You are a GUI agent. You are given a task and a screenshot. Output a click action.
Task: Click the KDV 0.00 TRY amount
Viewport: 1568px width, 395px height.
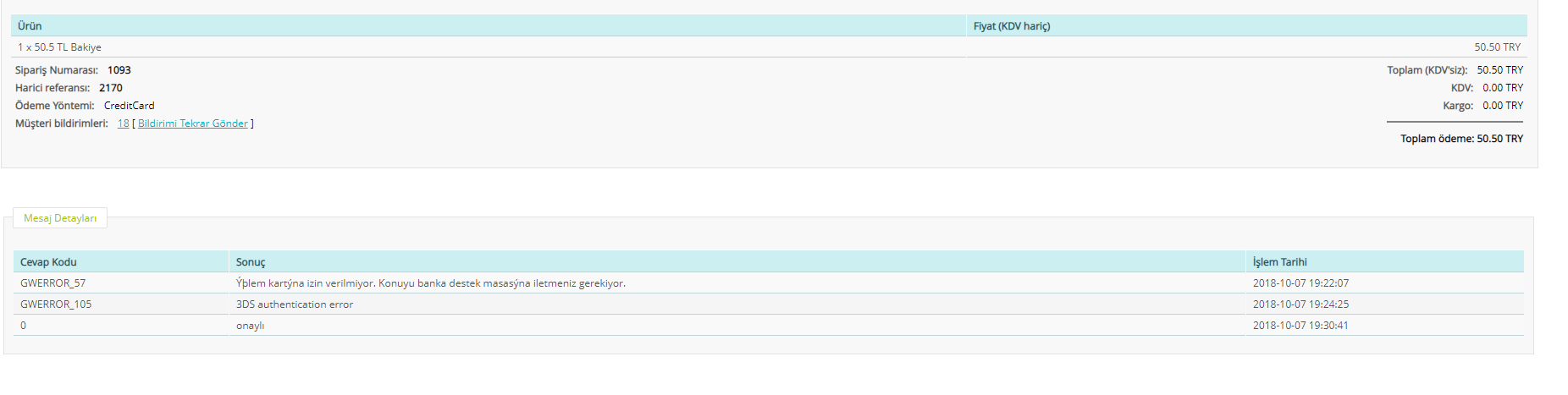(1503, 88)
